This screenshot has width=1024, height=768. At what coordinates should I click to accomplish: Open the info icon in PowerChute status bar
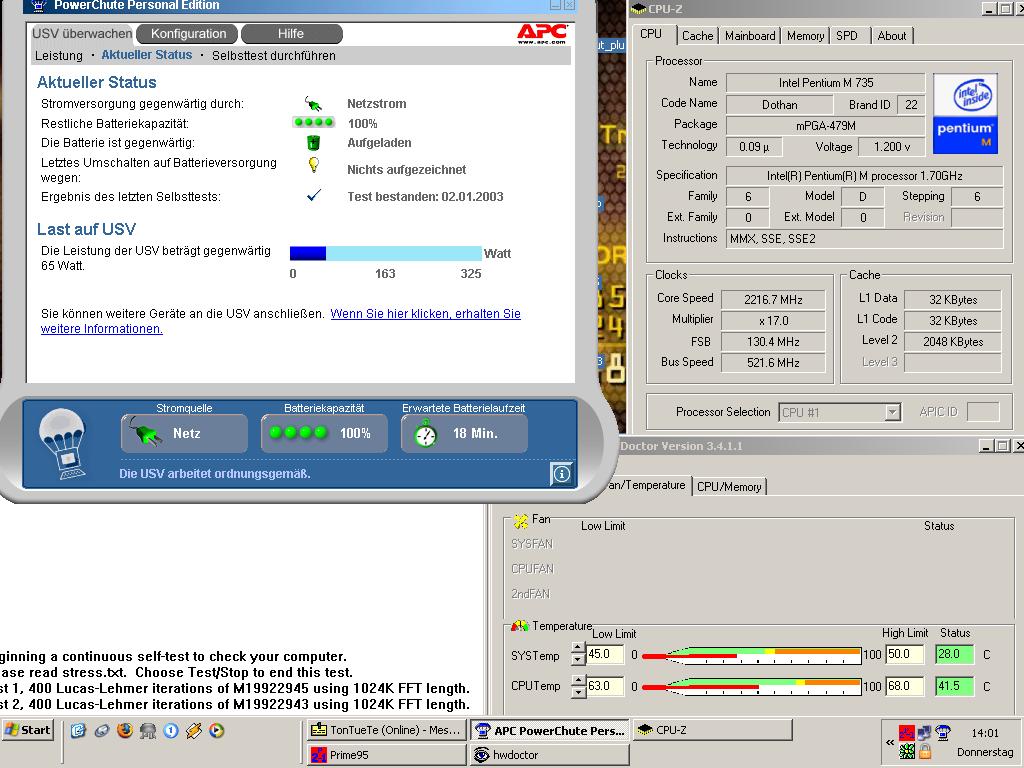(x=562, y=473)
